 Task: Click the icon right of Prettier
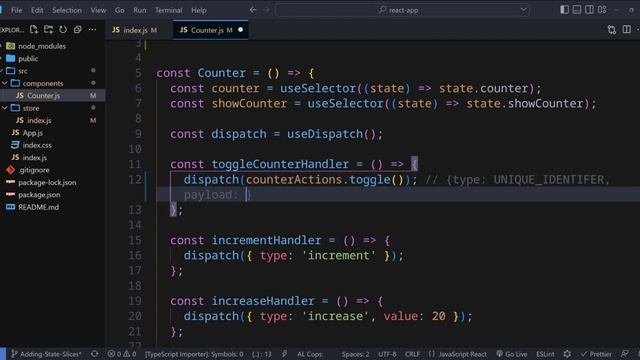click(x=624, y=354)
